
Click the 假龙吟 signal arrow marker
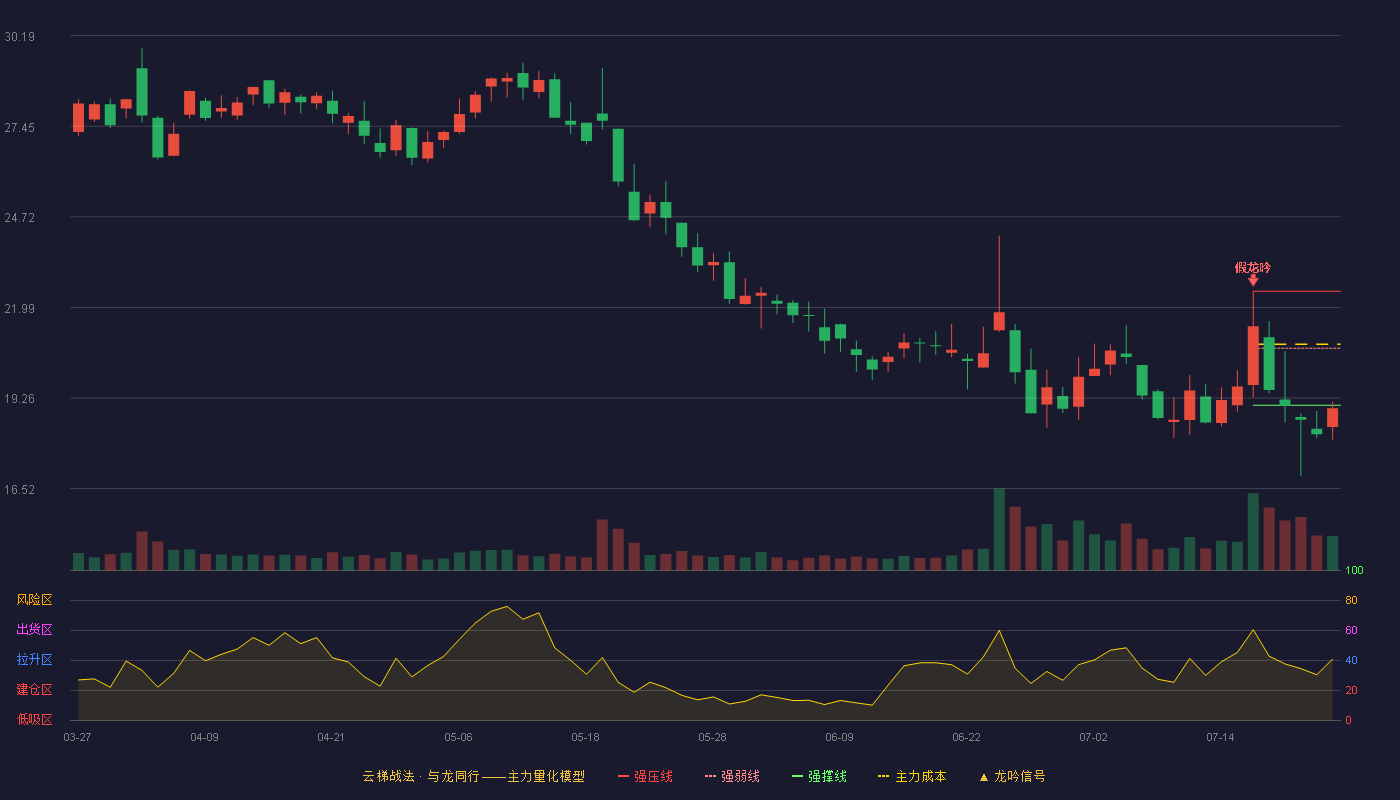click(x=1253, y=281)
